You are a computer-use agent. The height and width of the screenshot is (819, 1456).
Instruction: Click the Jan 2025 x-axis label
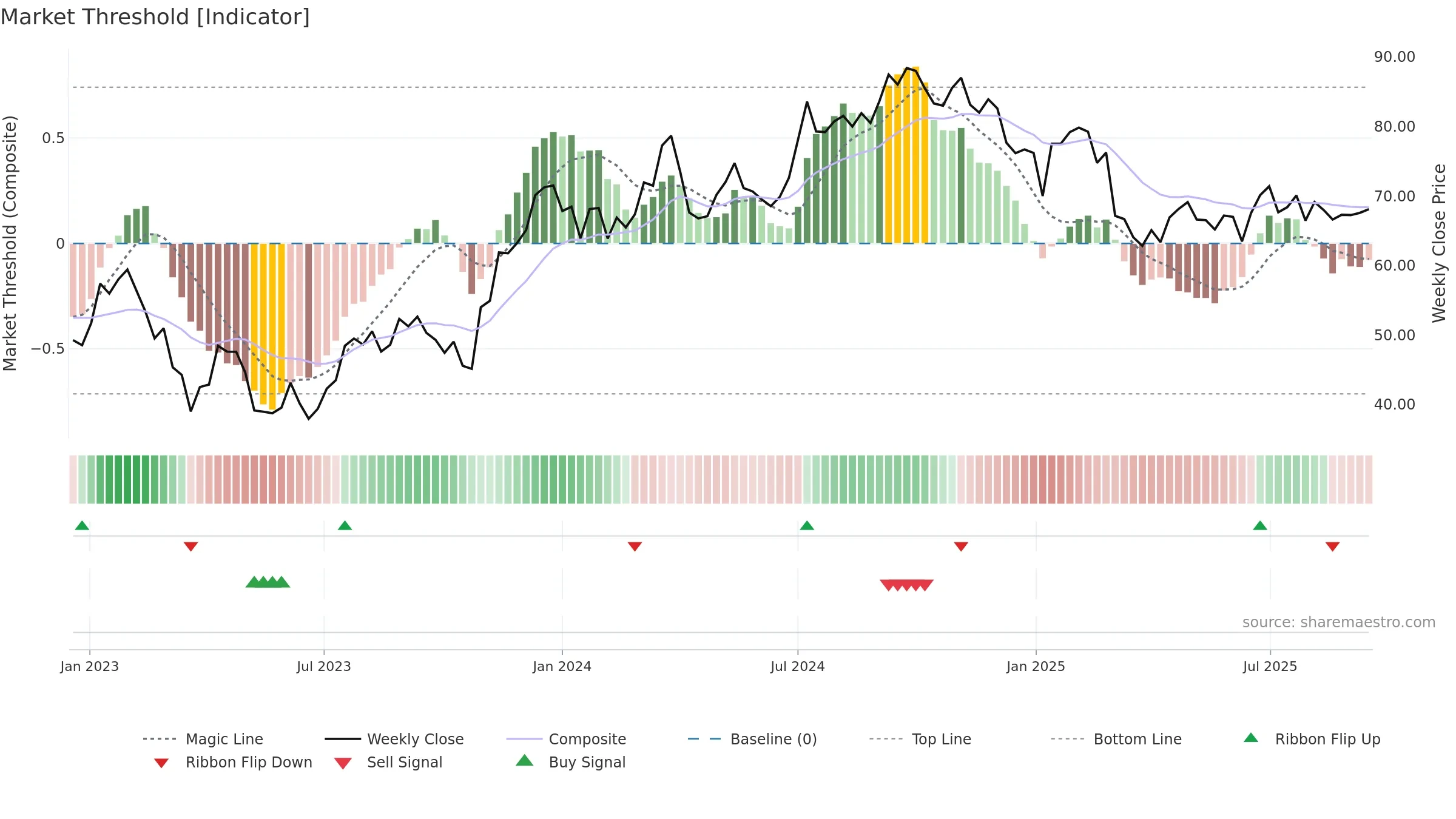click(x=1036, y=666)
